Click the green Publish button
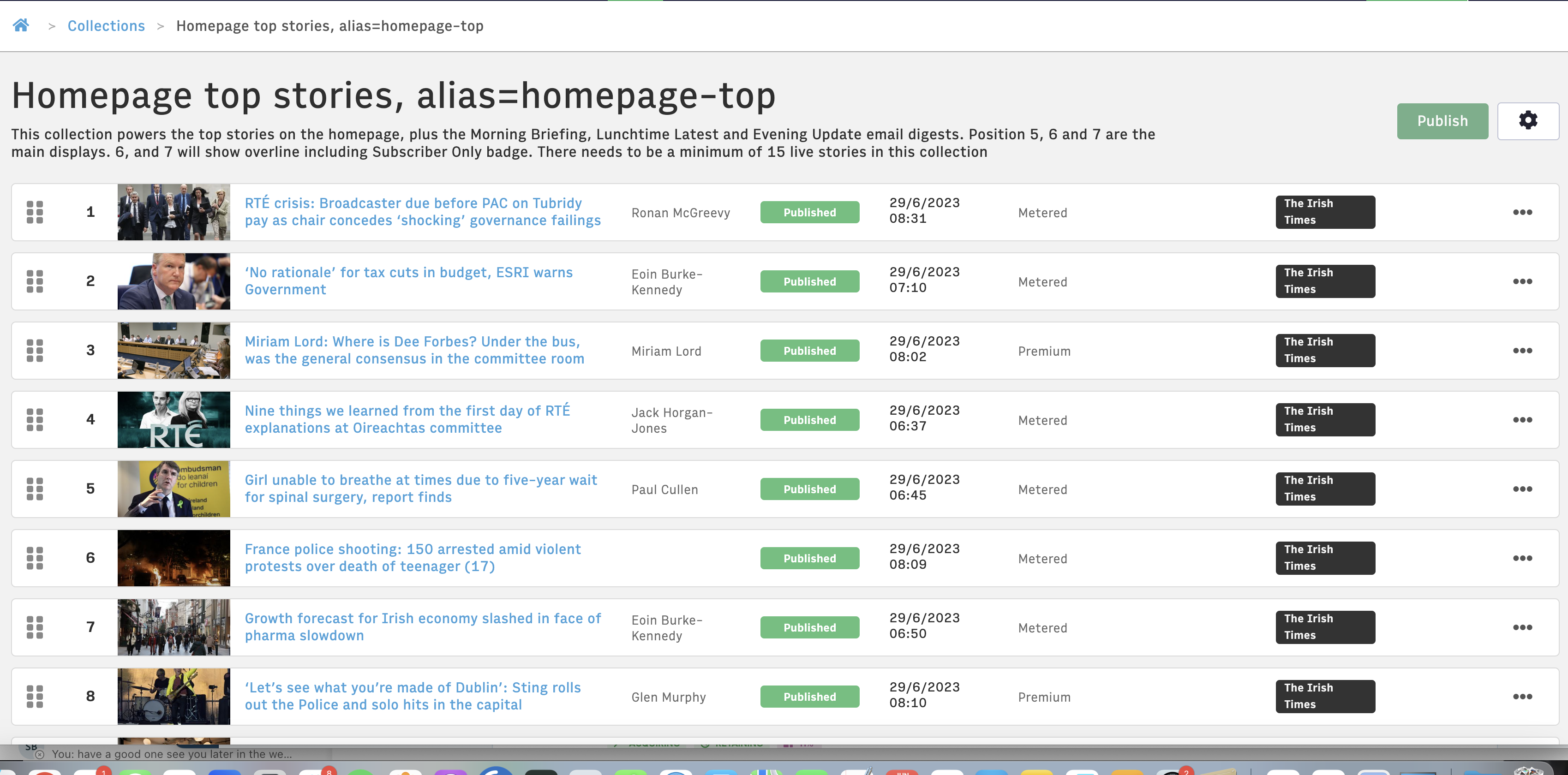Viewport: 1568px width, 775px height. point(1442,121)
